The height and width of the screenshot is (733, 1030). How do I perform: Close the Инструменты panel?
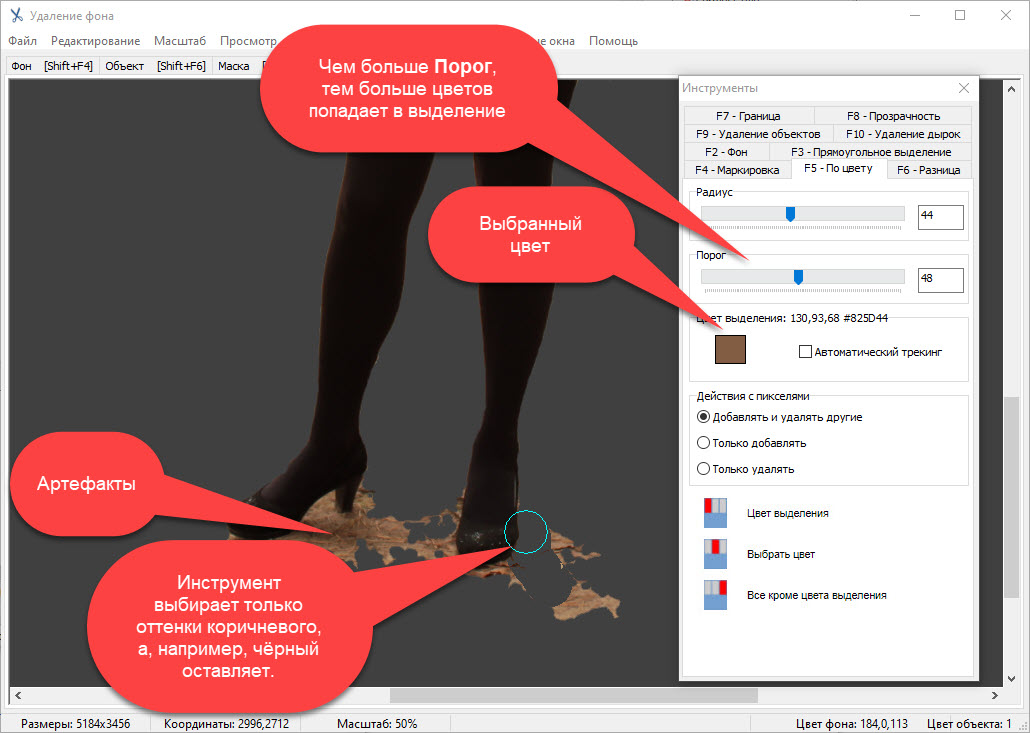pyautogui.click(x=964, y=88)
